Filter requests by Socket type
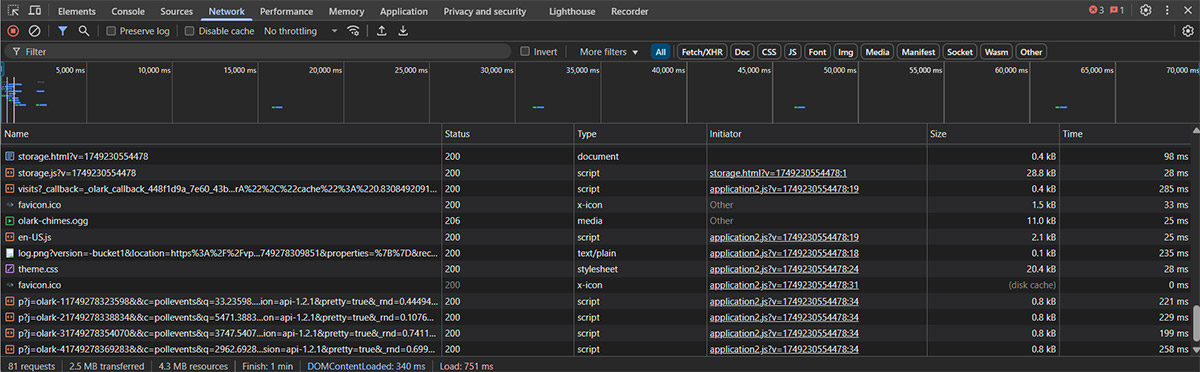The image size is (1200, 372). [960, 51]
